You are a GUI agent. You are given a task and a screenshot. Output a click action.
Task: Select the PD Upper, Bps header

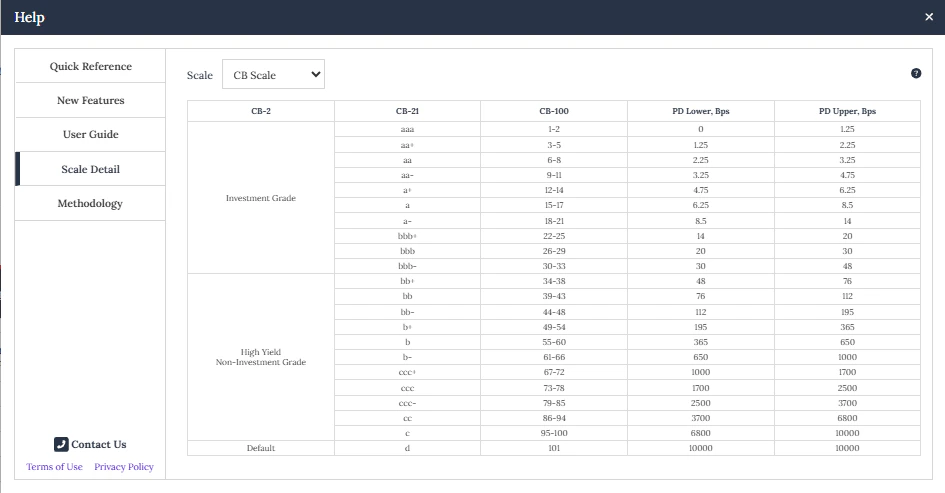pos(847,111)
